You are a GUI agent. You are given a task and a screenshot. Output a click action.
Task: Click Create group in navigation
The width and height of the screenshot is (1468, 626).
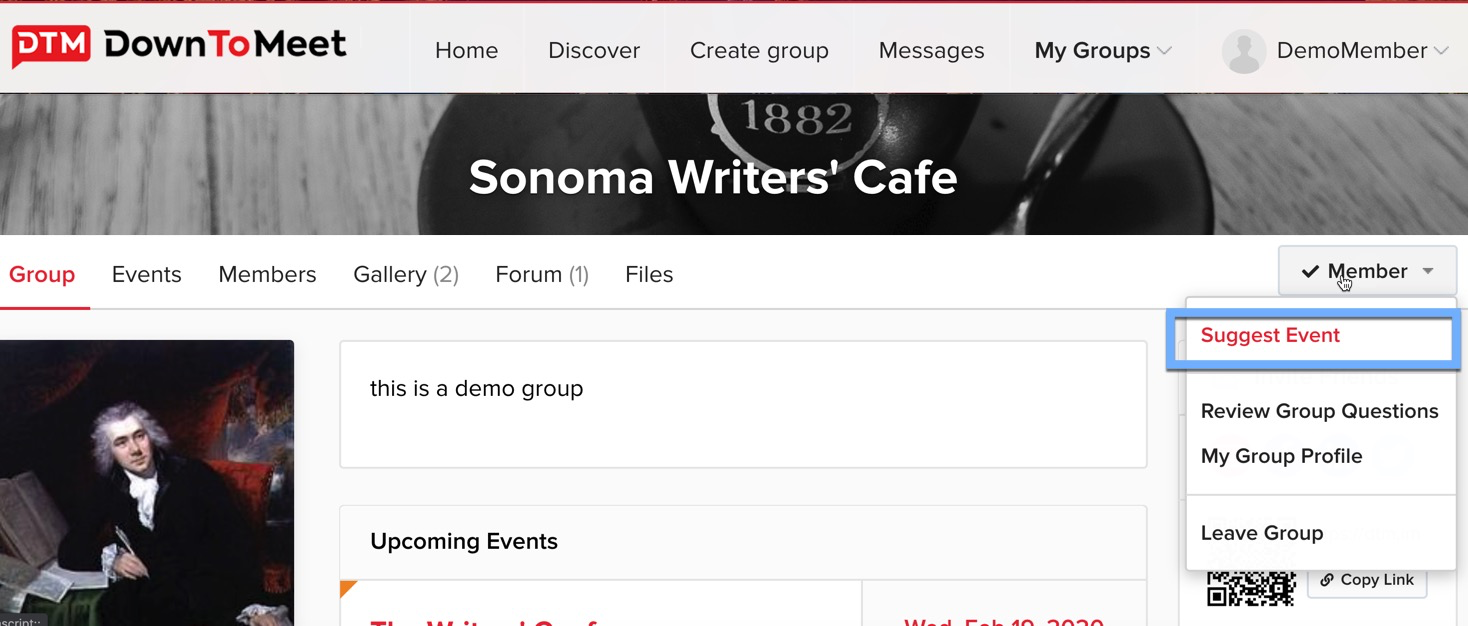759,51
